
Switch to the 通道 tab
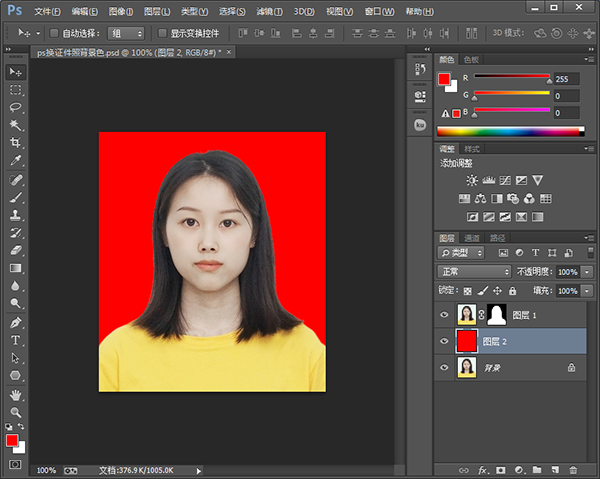[472, 237]
